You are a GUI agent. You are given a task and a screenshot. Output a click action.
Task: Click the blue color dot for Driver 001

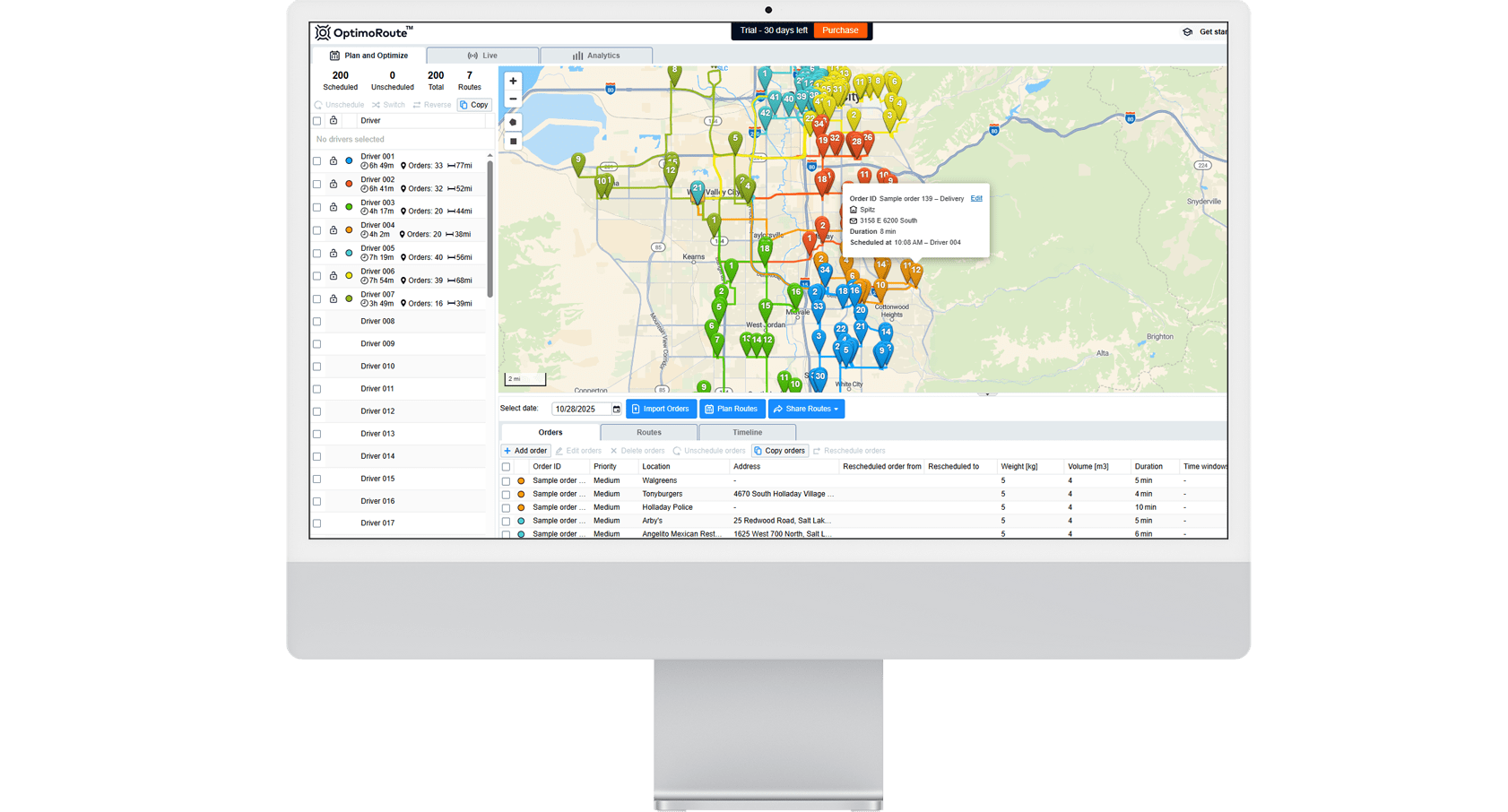coord(349,161)
